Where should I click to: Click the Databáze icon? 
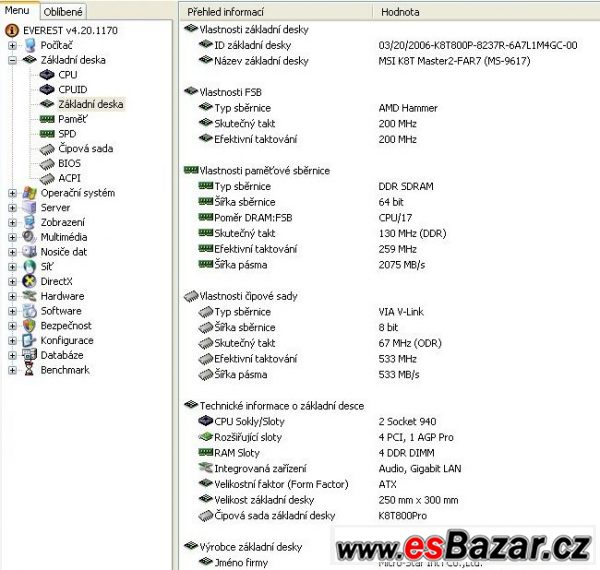(29, 355)
